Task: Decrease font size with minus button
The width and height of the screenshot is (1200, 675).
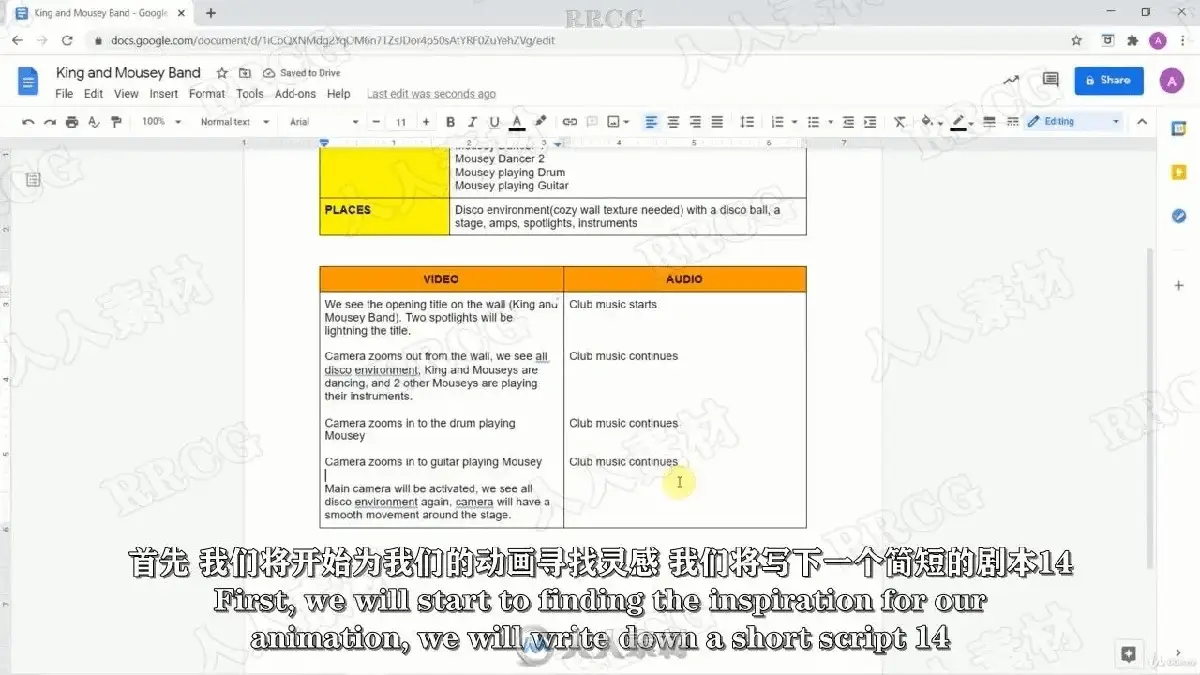Action: coord(377,122)
